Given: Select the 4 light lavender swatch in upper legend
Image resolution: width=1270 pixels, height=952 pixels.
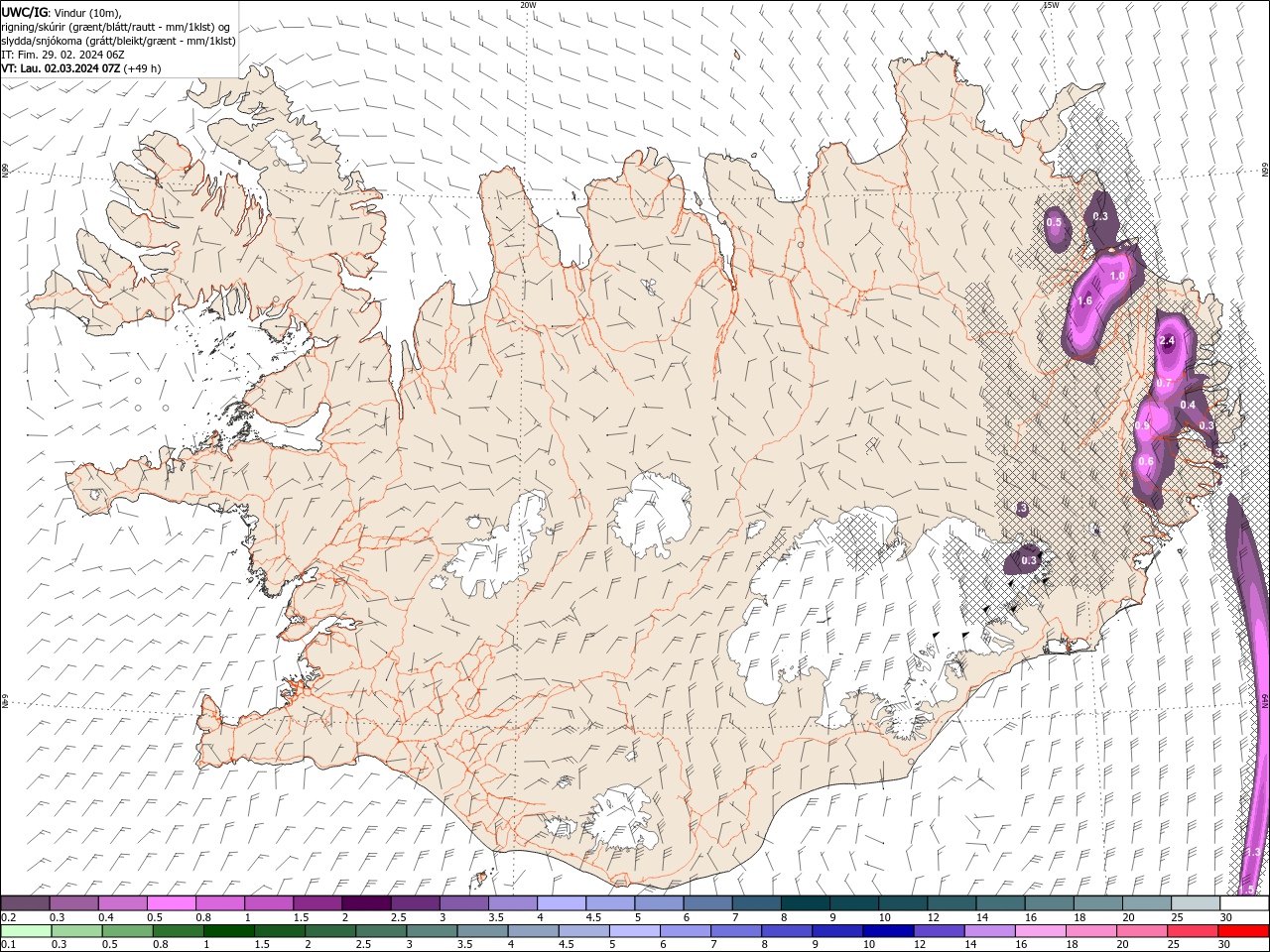Looking at the screenshot, I should (562, 903).
